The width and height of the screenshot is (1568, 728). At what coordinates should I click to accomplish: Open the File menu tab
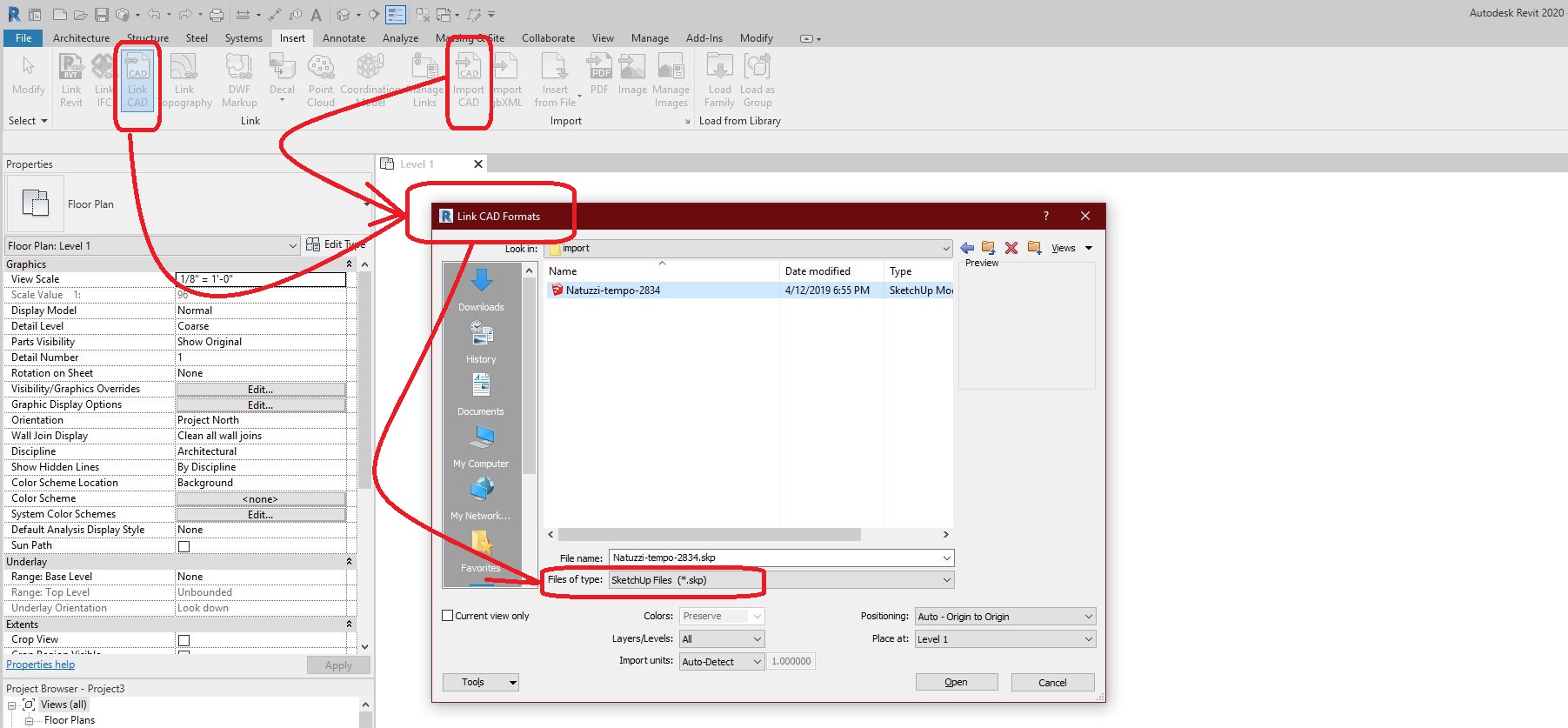(x=23, y=38)
